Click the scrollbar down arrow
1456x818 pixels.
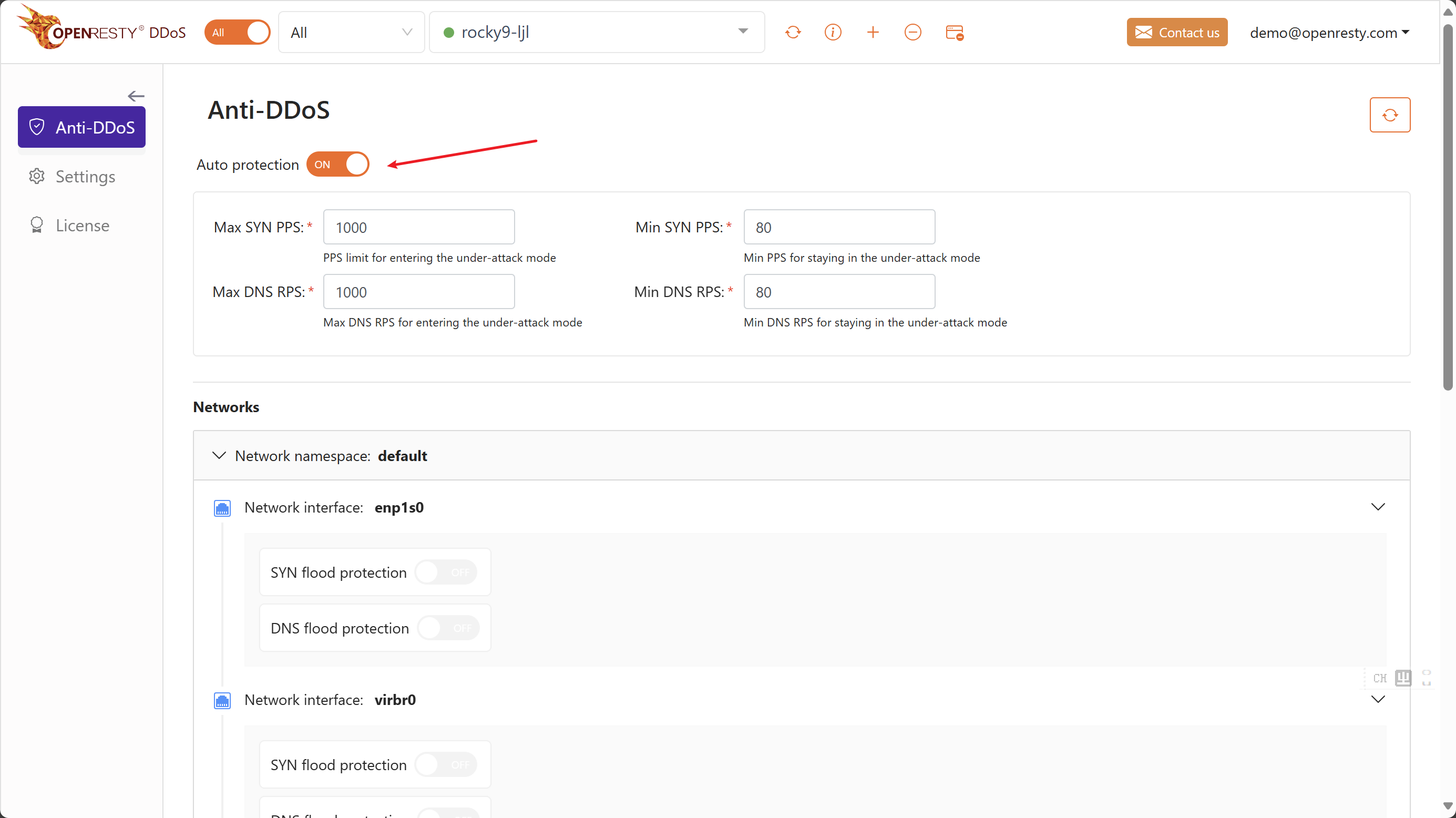(1448, 806)
